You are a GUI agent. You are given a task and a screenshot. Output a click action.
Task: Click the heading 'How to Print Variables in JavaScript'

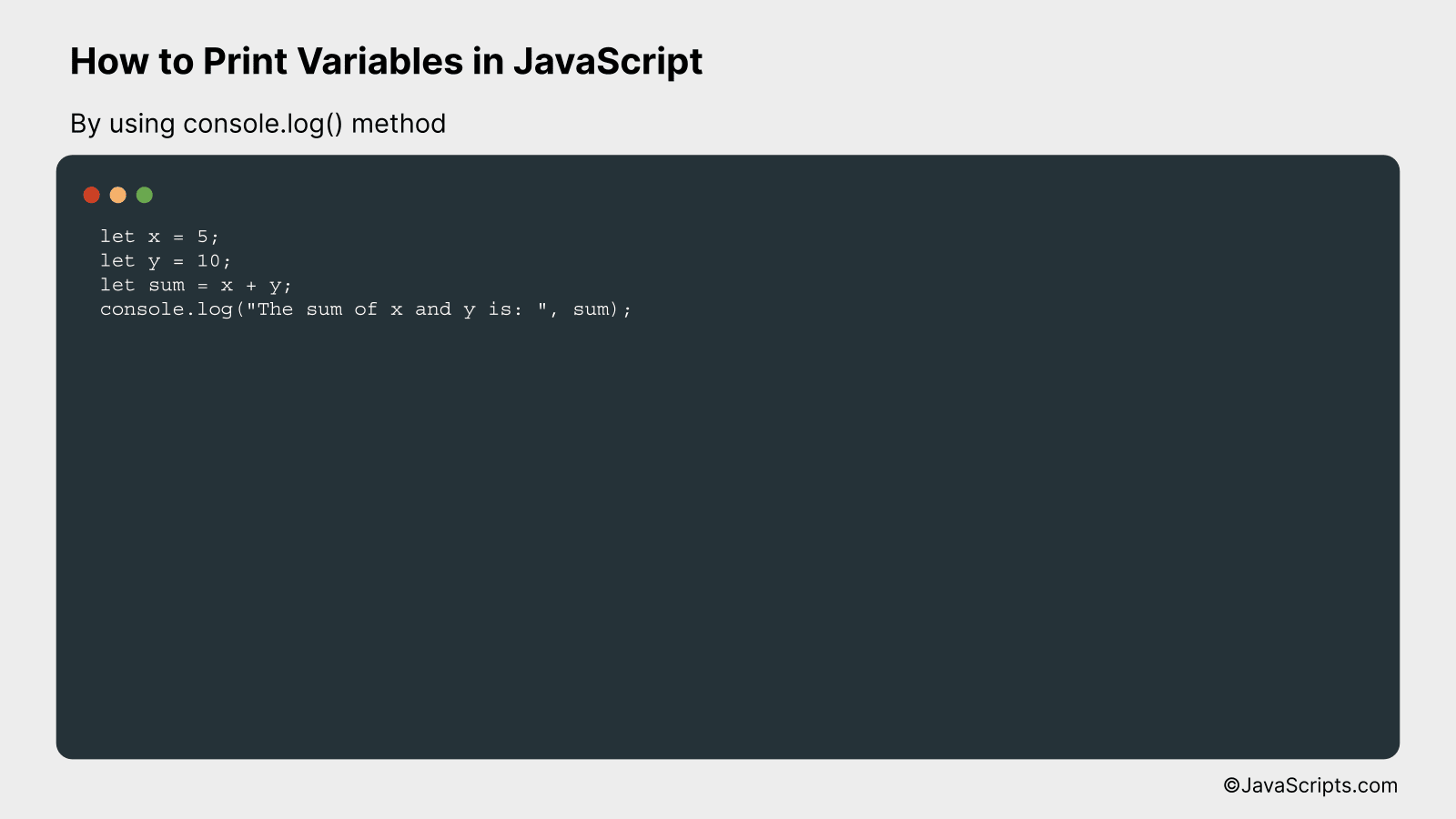(386, 62)
